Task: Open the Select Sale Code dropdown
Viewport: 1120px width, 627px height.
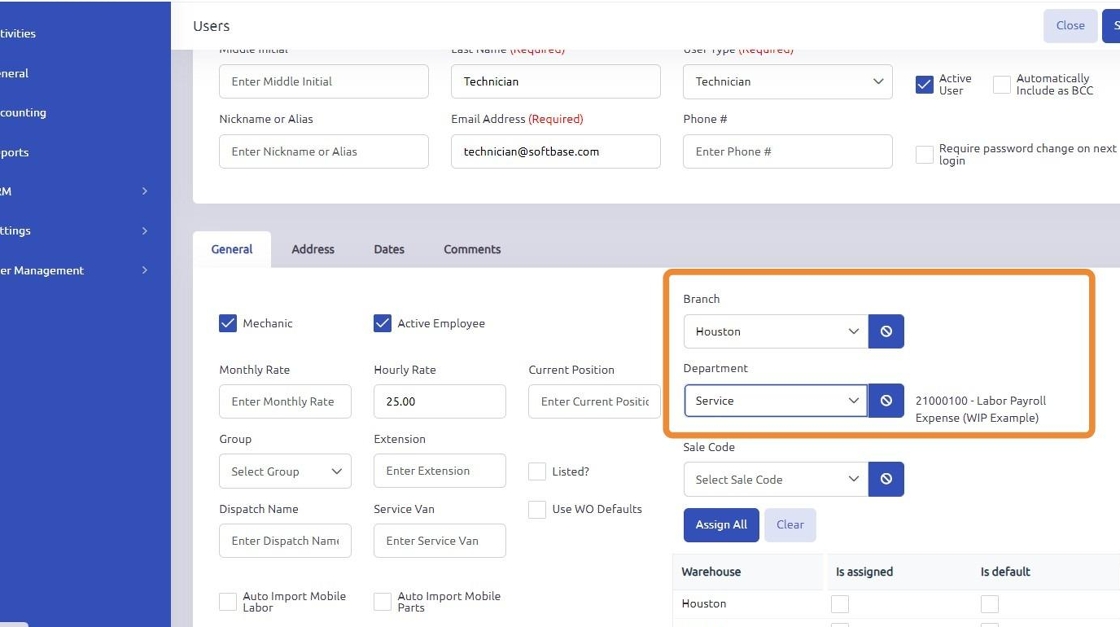Action: coord(775,479)
